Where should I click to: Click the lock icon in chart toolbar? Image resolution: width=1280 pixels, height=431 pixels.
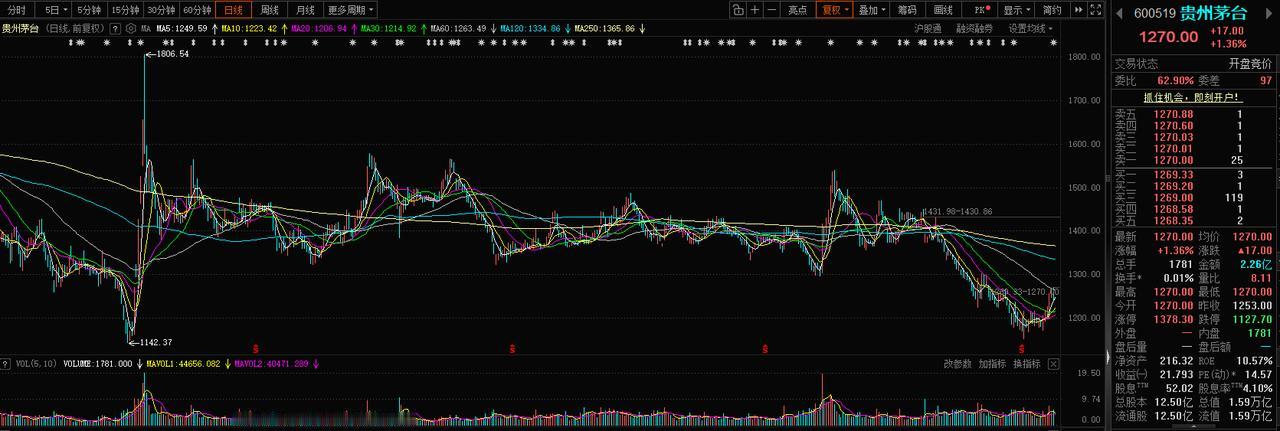737,9
